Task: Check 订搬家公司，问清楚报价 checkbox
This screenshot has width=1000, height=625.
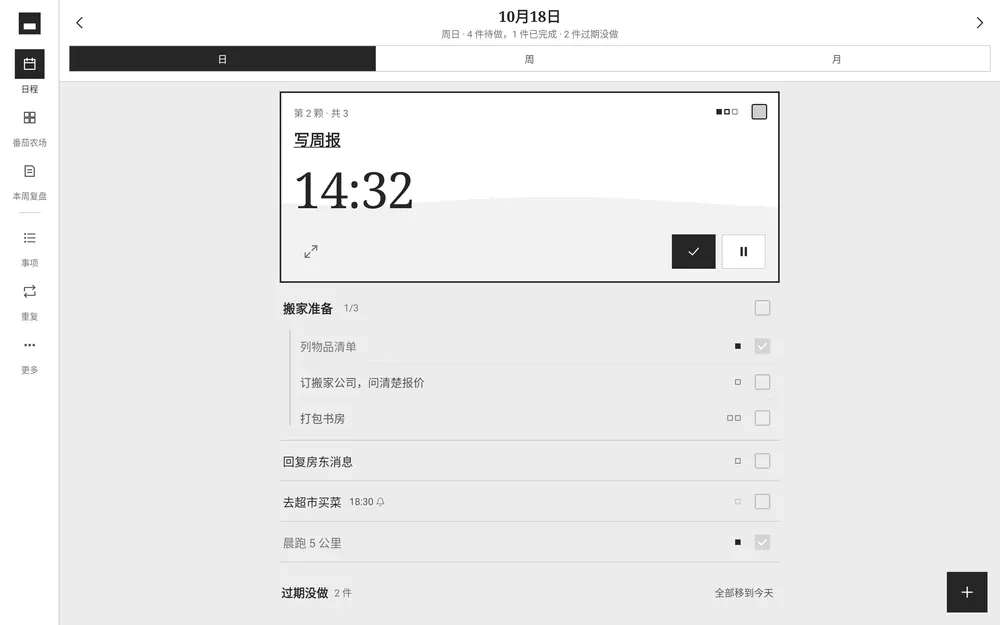Action: pos(762,382)
